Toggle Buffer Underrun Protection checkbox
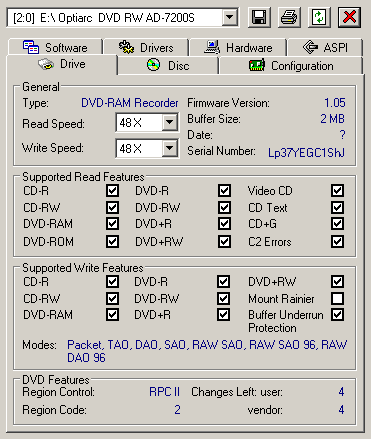Image resolution: width=371 pixels, height=439 pixels. pyautogui.click(x=337, y=315)
